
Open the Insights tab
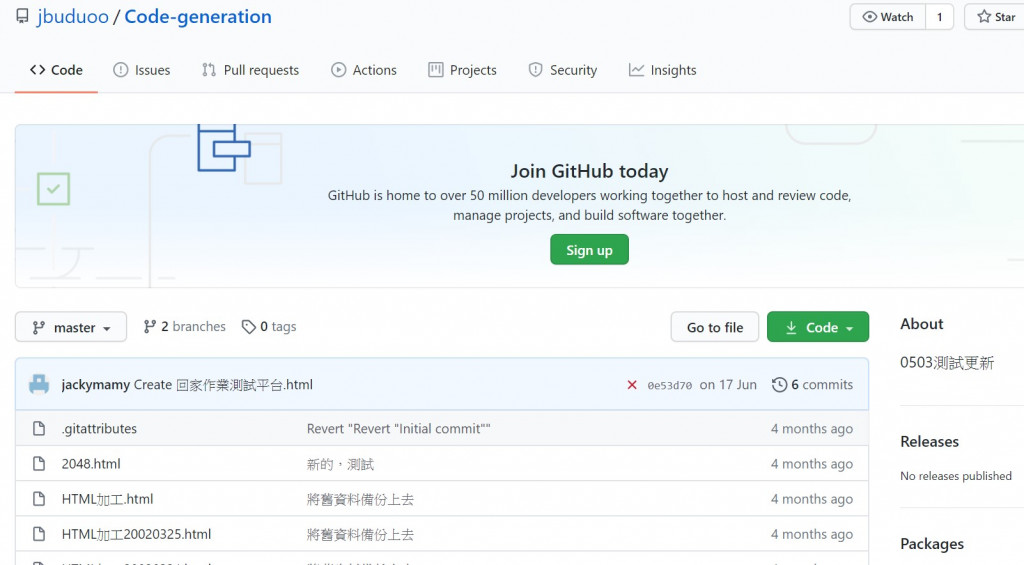663,70
